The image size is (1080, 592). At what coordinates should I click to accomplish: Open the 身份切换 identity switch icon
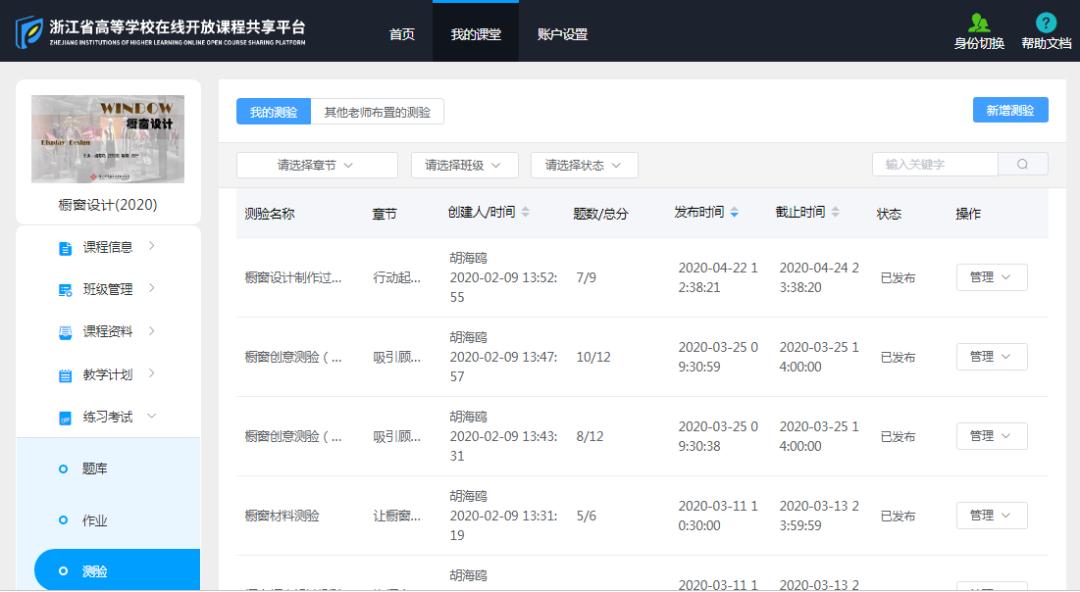click(979, 24)
